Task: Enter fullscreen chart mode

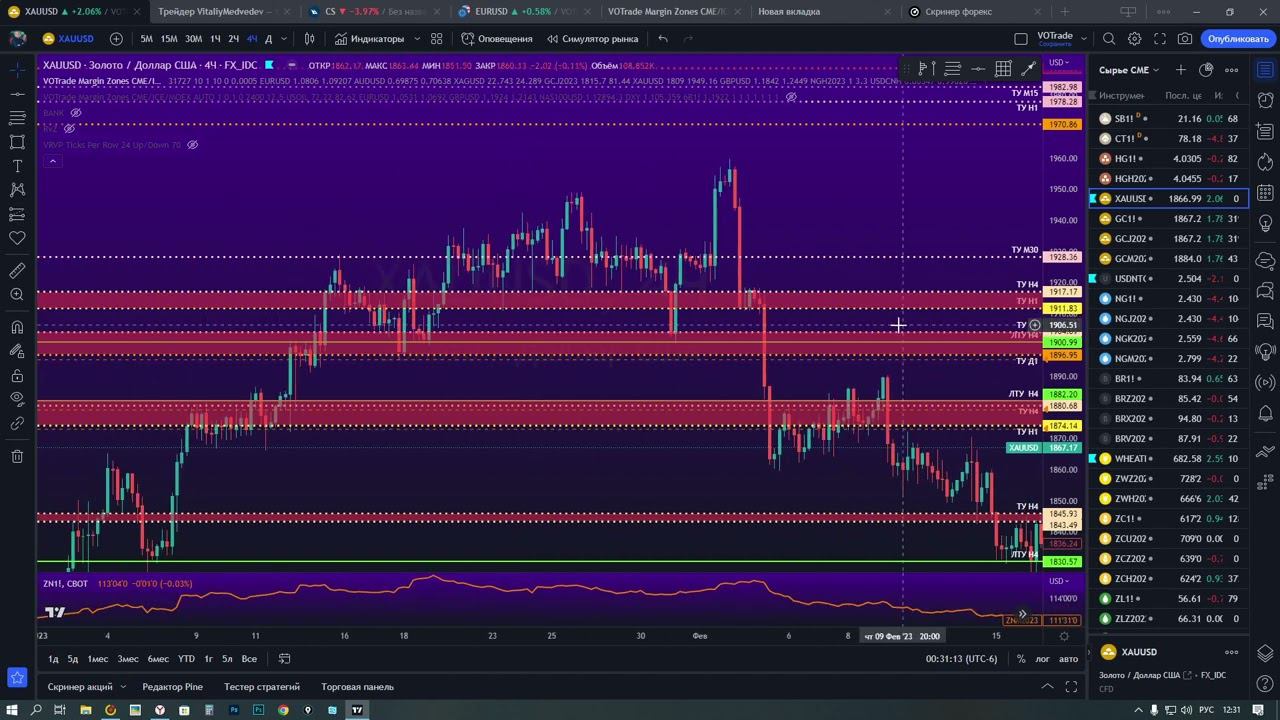Action: 1160,39
